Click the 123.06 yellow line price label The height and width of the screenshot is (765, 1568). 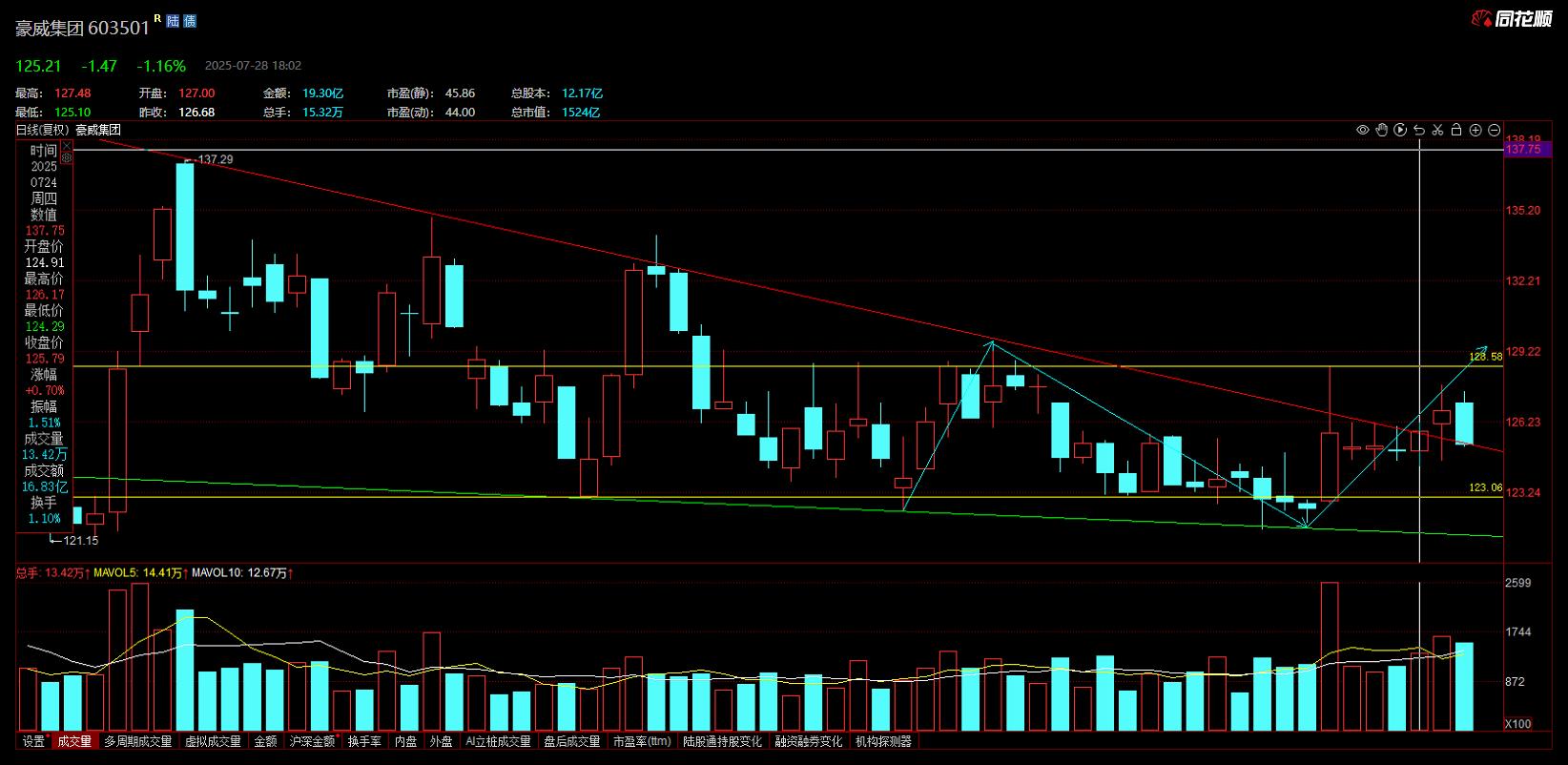click(x=1485, y=487)
